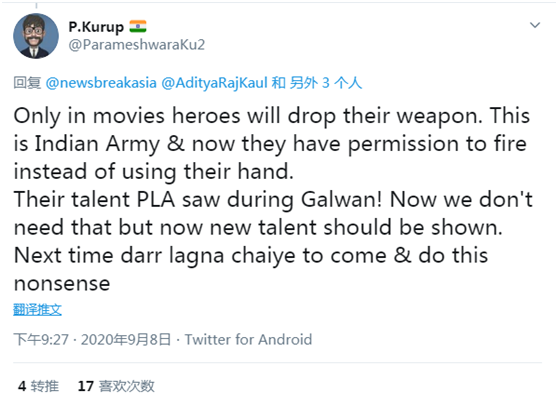Screen dimensions: 558x408
Task: Show the 另外 3 个人 reply recipients
Action: pos(326,83)
